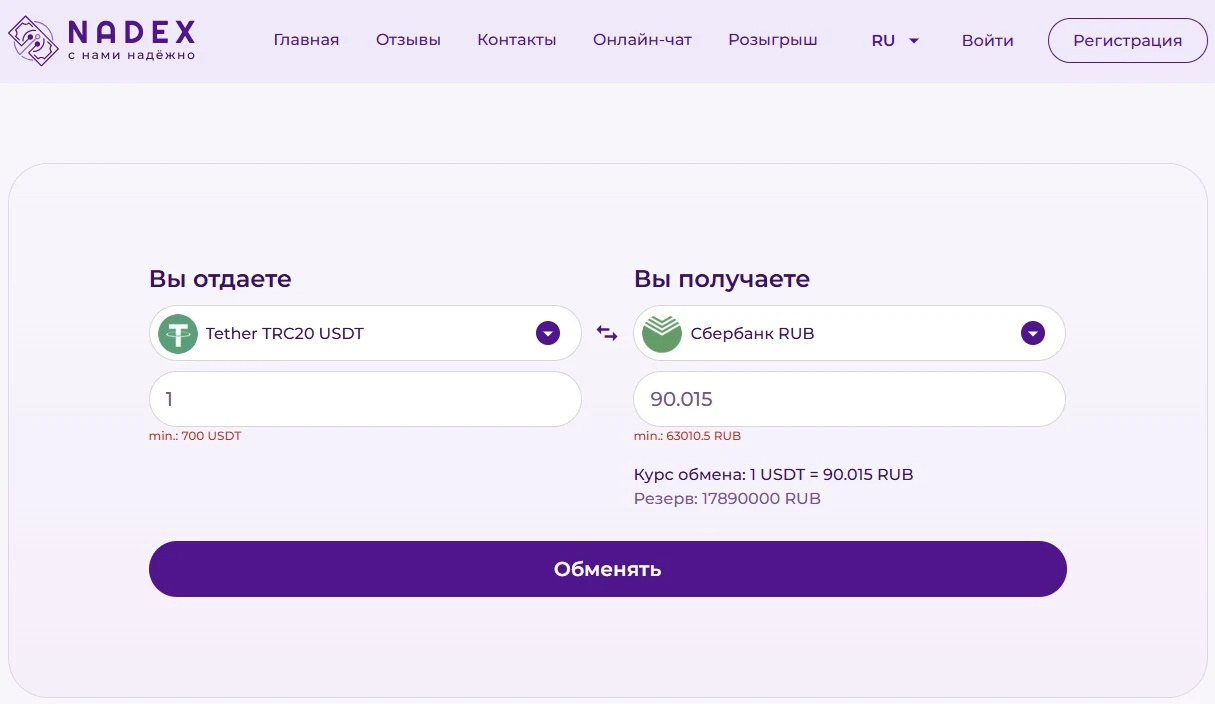The height and width of the screenshot is (704, 1215).
Task: Select the Tether TRC20 USDT currency box
Action: click(365, 333)
